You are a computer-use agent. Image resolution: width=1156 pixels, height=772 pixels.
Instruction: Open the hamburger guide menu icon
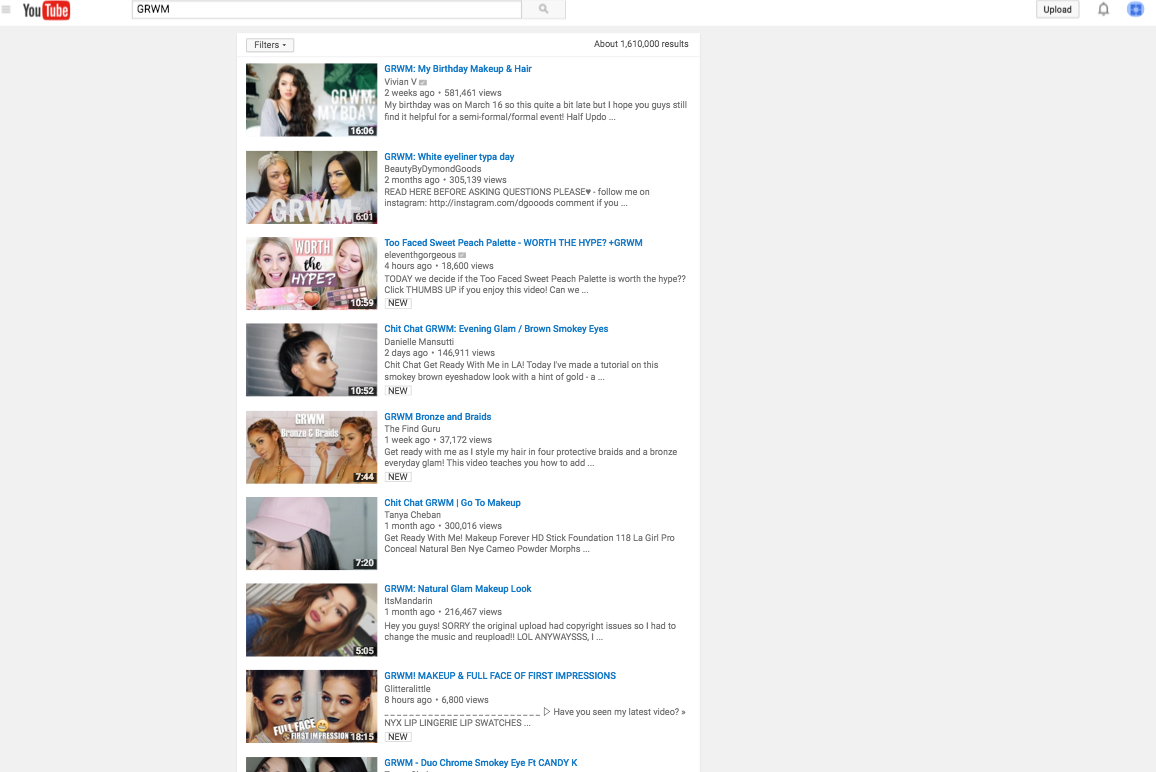(x=6, y=10)
